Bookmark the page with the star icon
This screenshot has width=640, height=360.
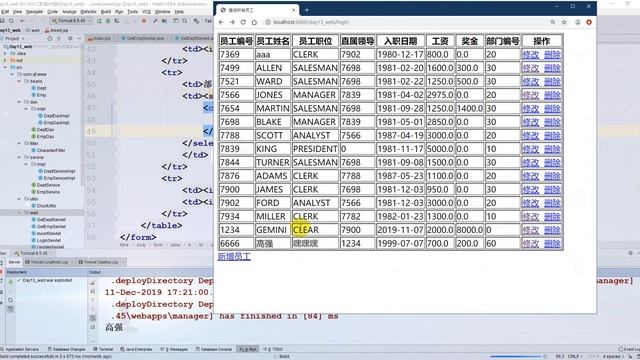(564, 22)
